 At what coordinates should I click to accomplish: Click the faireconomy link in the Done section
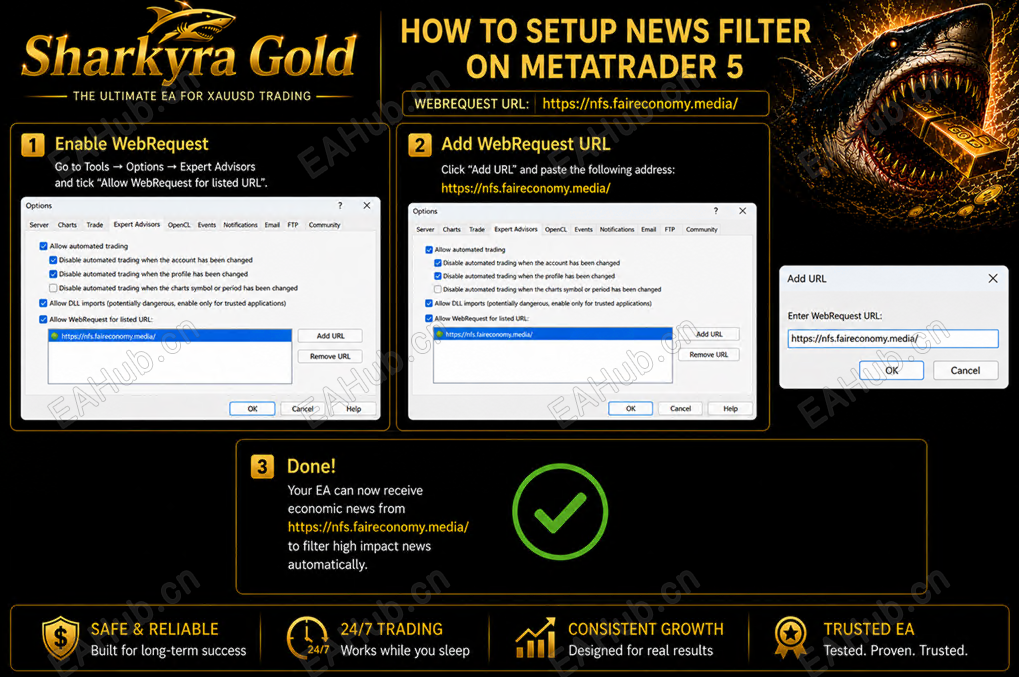click(x=378, y=527)
